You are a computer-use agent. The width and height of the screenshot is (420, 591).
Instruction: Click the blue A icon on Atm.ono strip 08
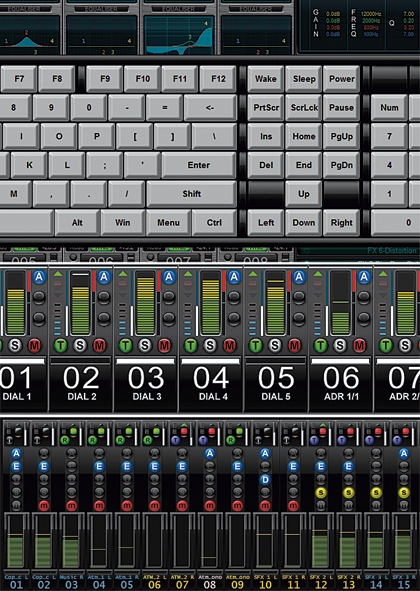point(210,453)
